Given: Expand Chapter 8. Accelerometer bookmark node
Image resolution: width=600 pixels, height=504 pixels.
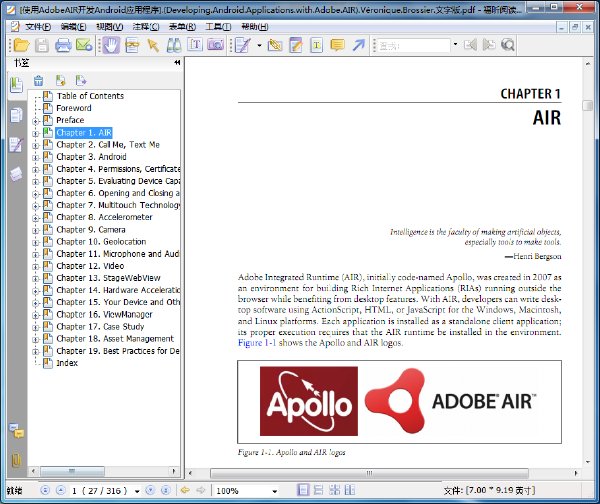Looking at the screenshot, I should click(x=36, y=218).
